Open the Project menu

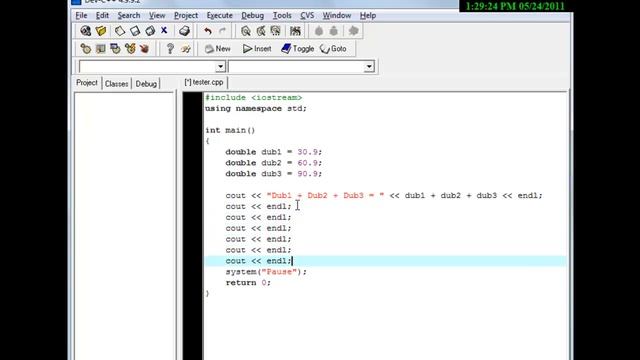coord(186,16)
